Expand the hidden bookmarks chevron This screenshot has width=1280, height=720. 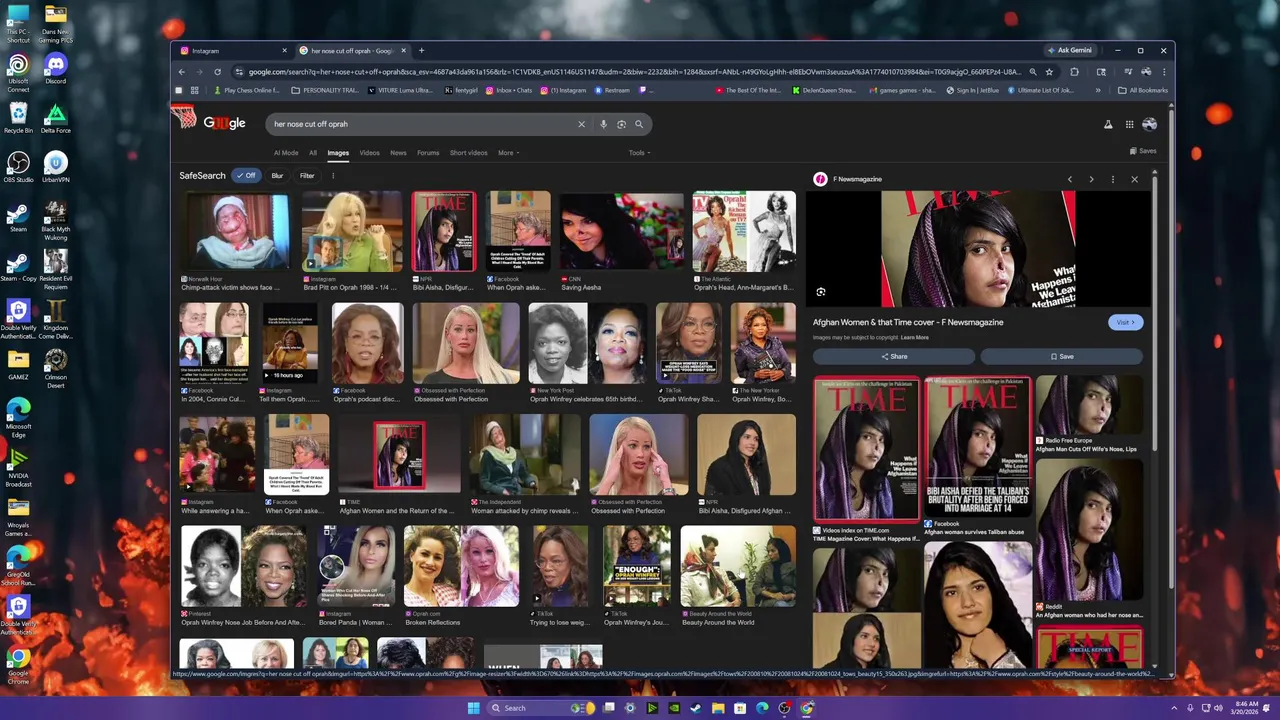pyautogui.click(x=1098, y=90)
